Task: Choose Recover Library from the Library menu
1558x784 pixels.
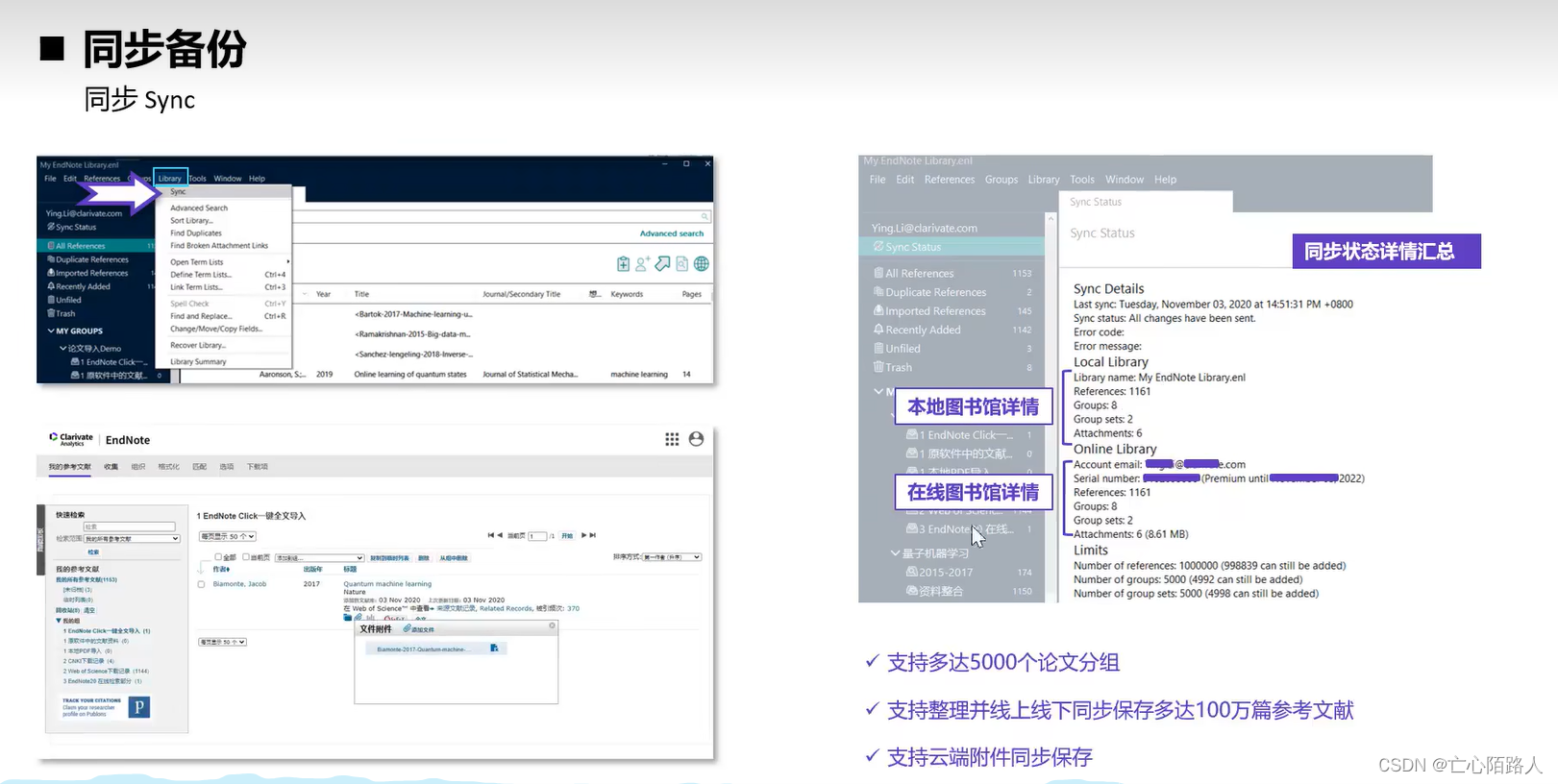Action: click(198, 346)
